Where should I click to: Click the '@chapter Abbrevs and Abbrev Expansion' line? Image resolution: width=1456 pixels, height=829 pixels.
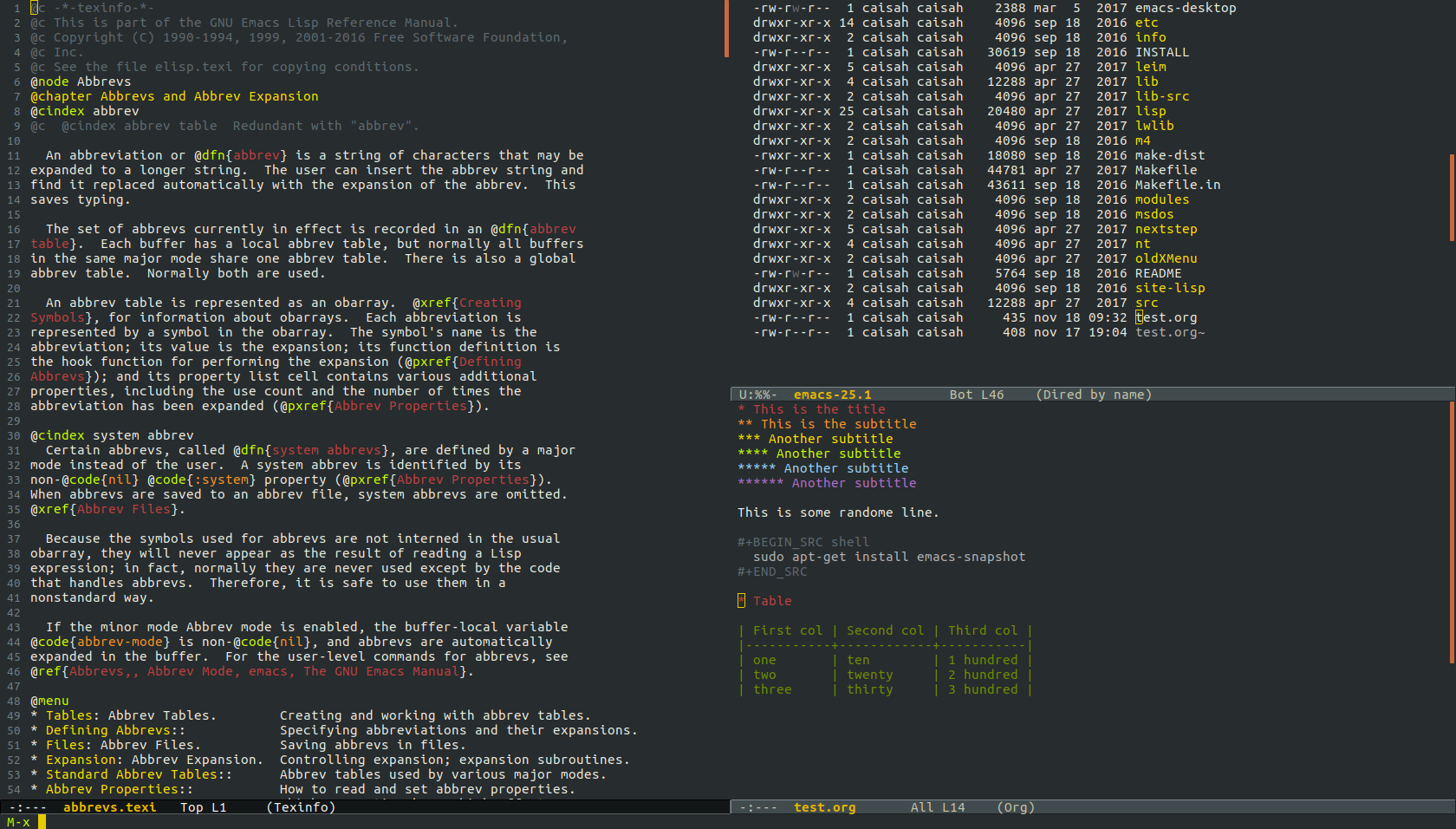174,96
